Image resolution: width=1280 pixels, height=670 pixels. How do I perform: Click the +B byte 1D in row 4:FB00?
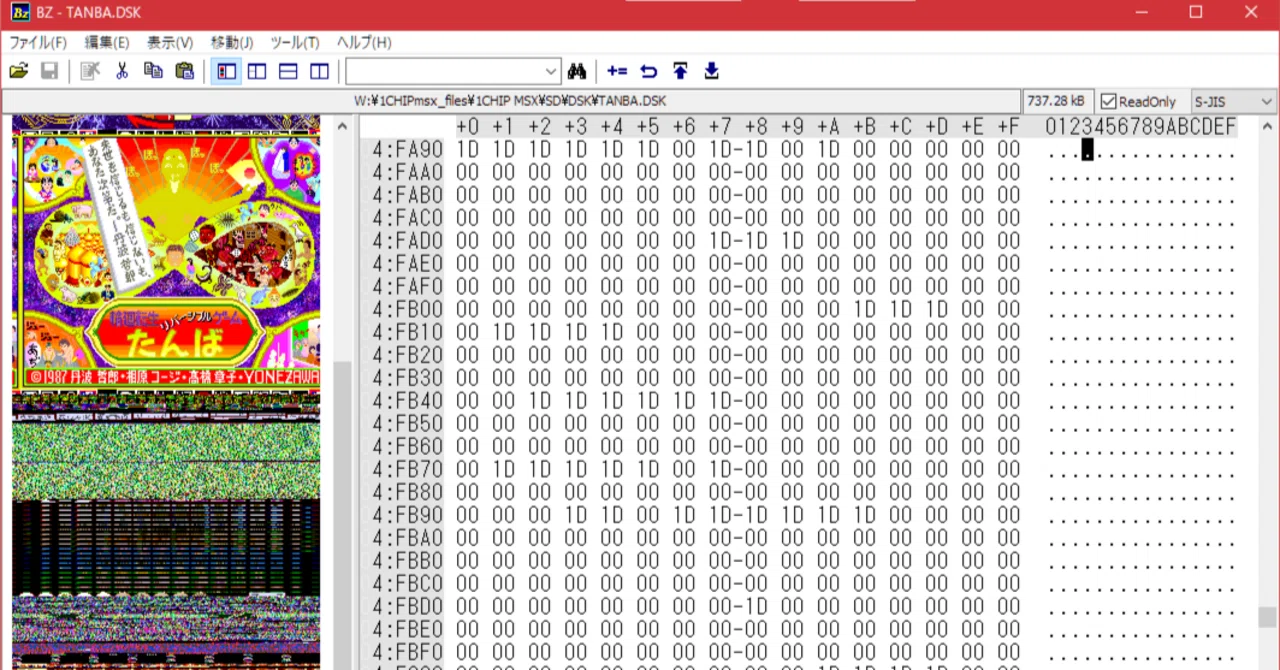click(x=864, y=309)
